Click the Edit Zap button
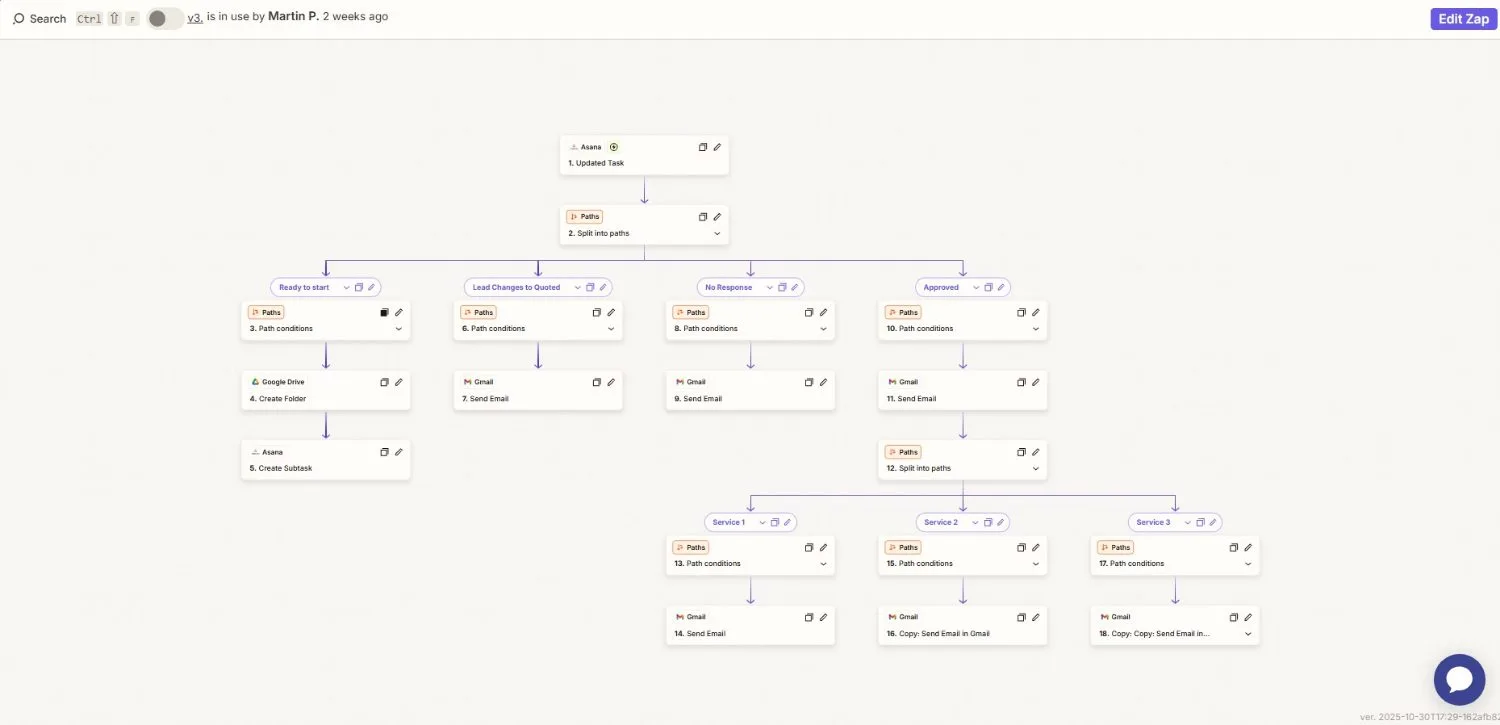The height and width of the screenshot is (725, 1500). (x=1463, y=19)
